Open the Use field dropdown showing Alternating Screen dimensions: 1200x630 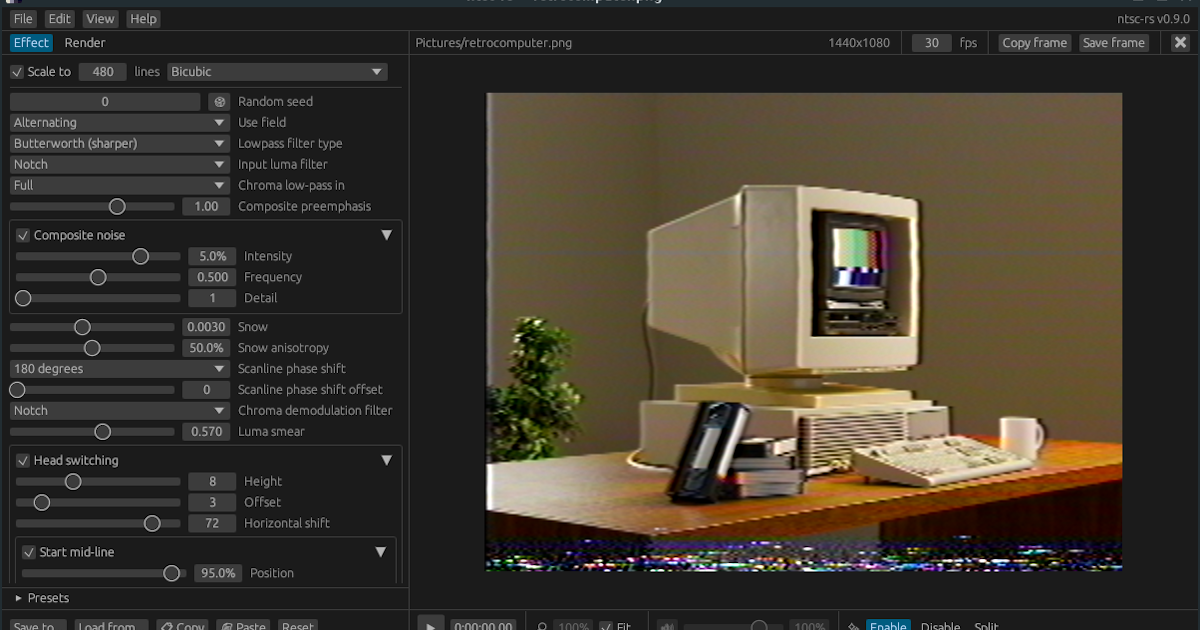[120, 122]
